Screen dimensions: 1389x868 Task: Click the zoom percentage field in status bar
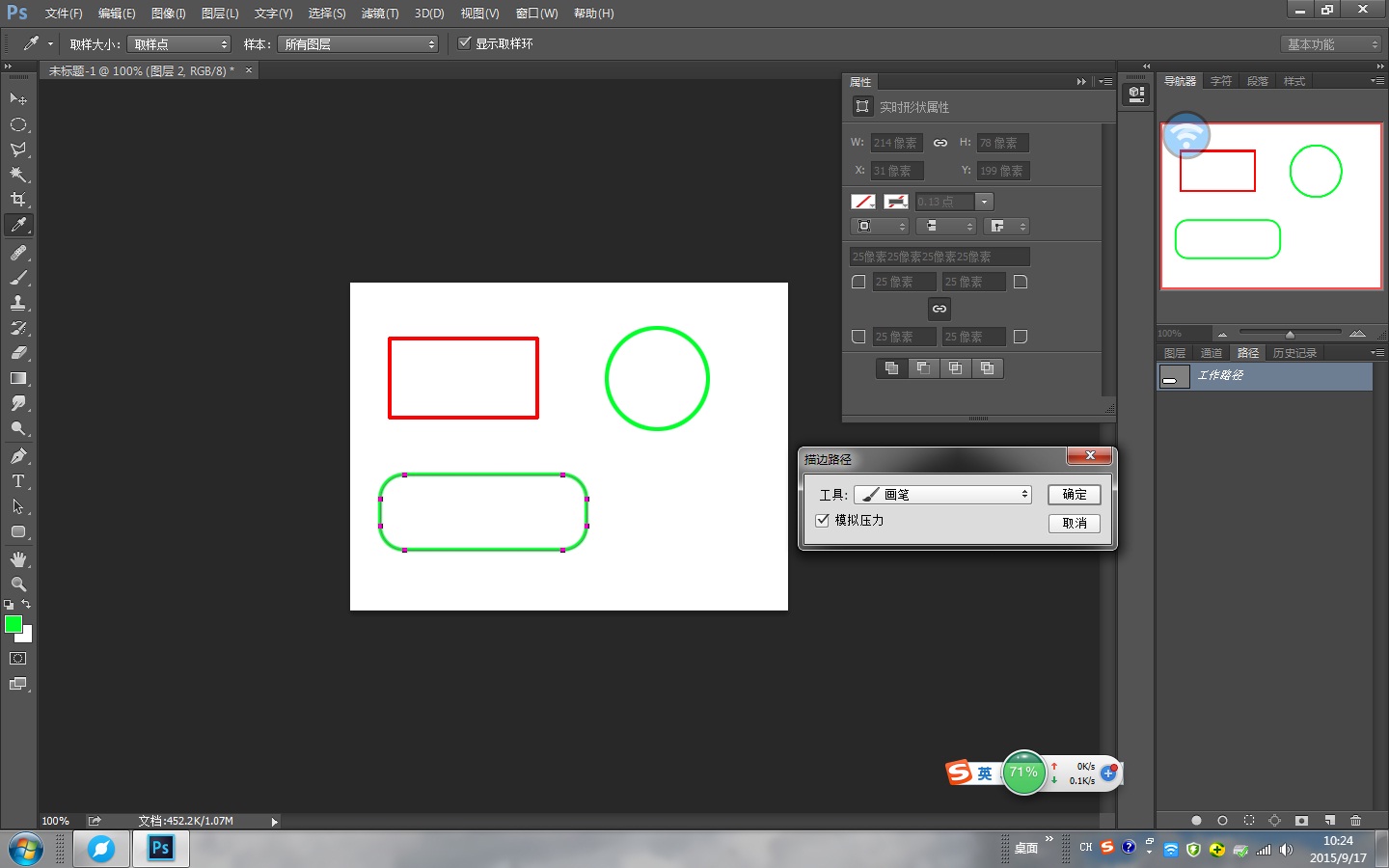coord(56,822)
